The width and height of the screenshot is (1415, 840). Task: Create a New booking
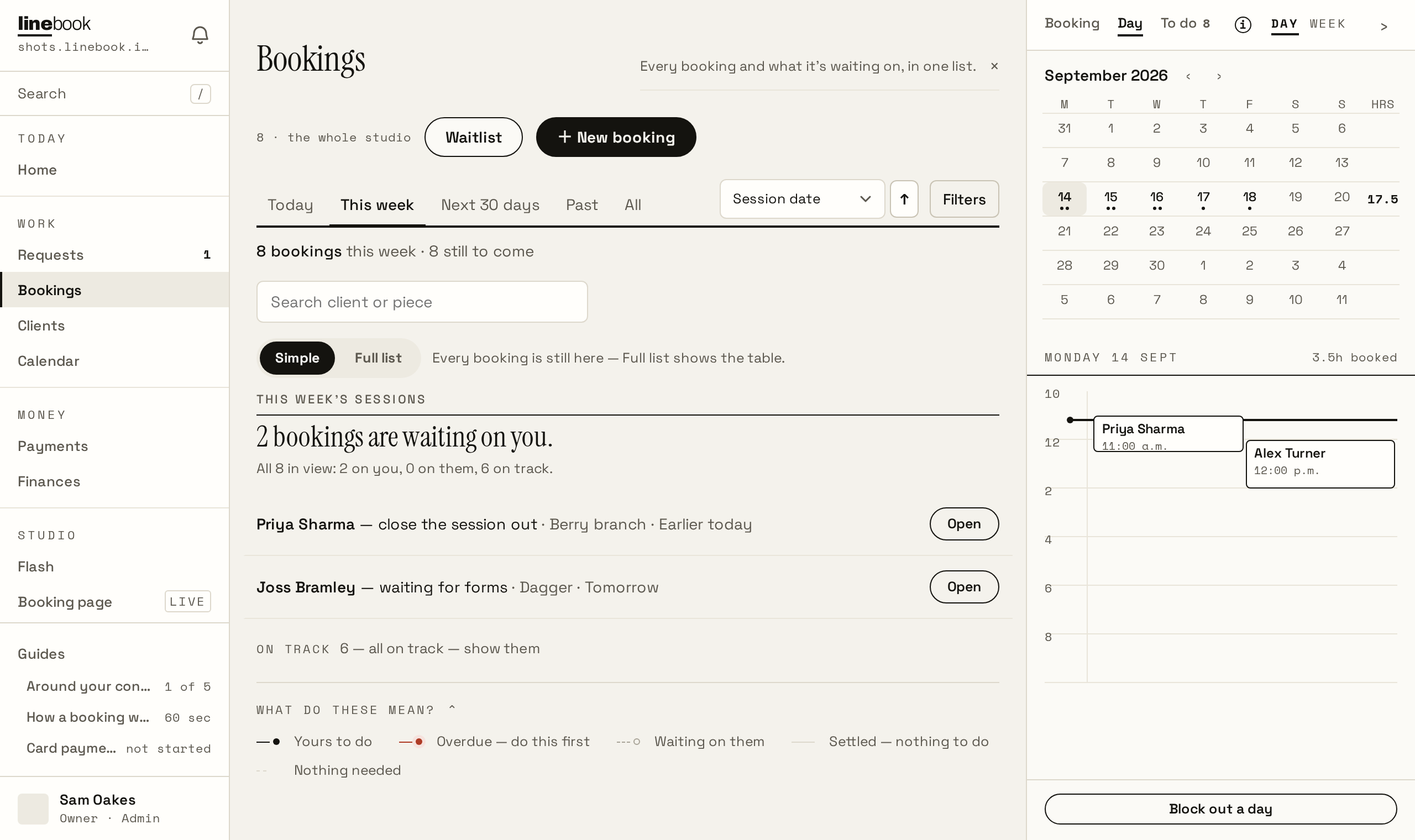pyautogui.click(x=616, y=137)
